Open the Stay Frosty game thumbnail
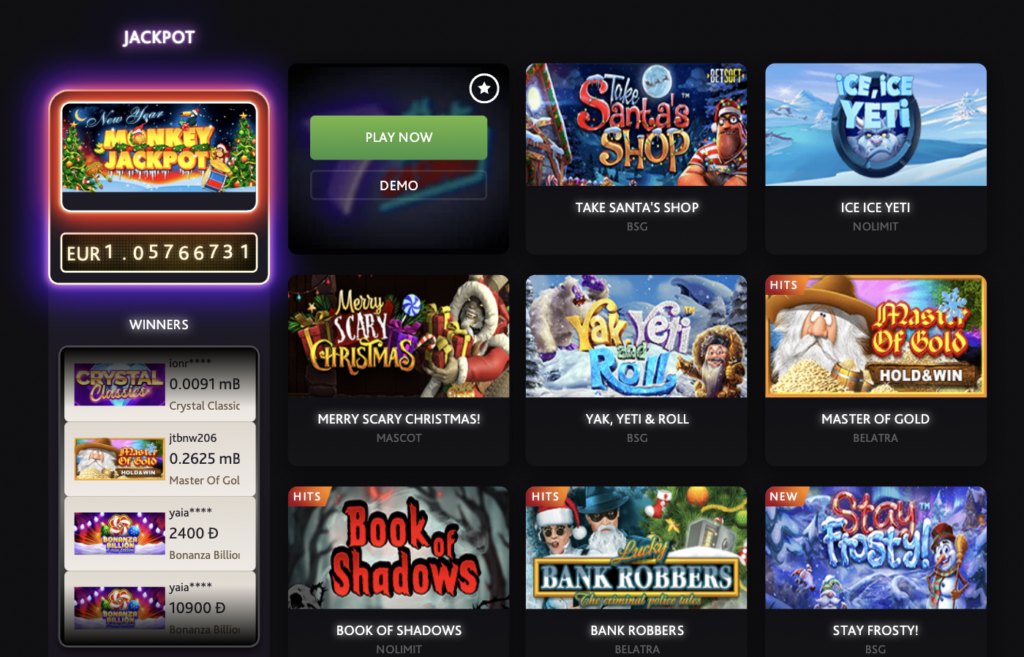This screenshot has width=1024, height=657. [876, 547]
